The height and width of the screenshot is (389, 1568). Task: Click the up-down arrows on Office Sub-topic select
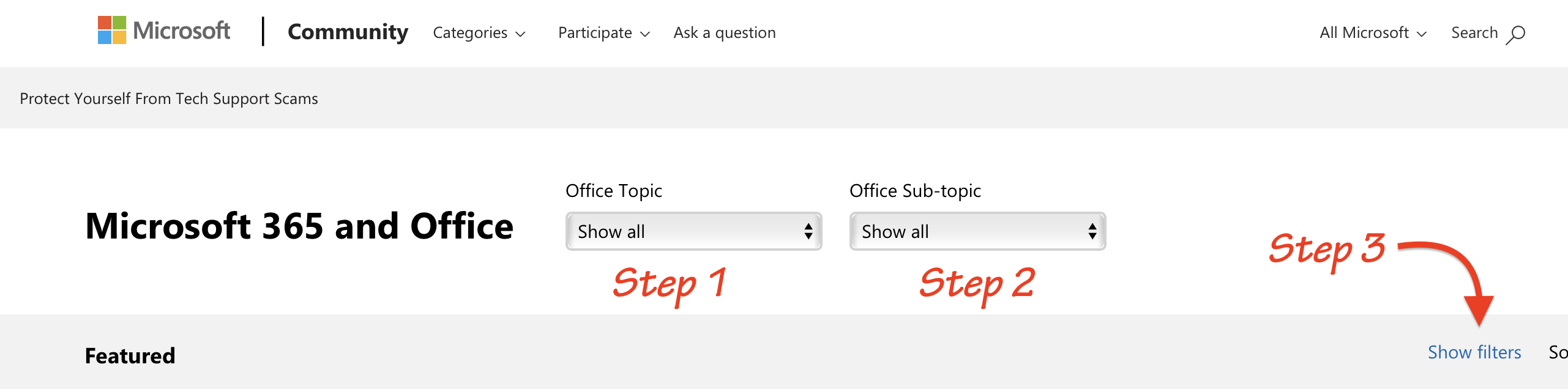click(x=1092, y=231)
